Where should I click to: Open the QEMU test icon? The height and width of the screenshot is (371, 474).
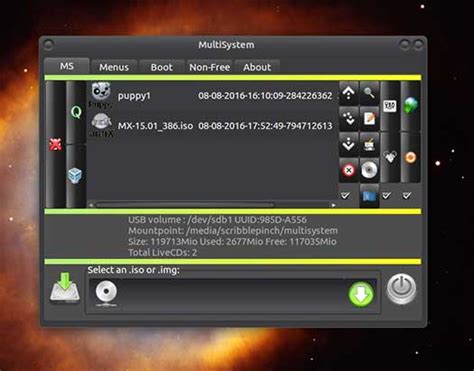76,112
